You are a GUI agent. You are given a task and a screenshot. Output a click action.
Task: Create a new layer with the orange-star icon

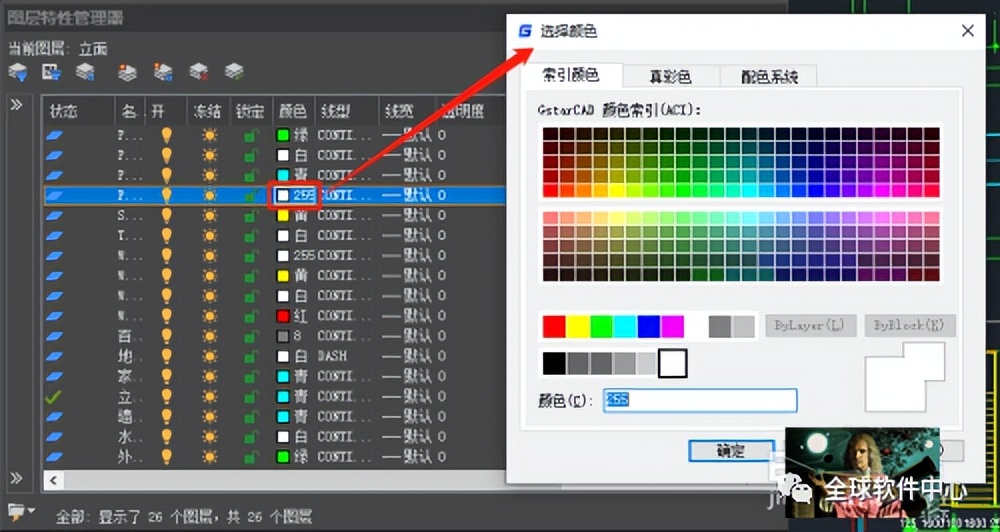tap(128, 72)
